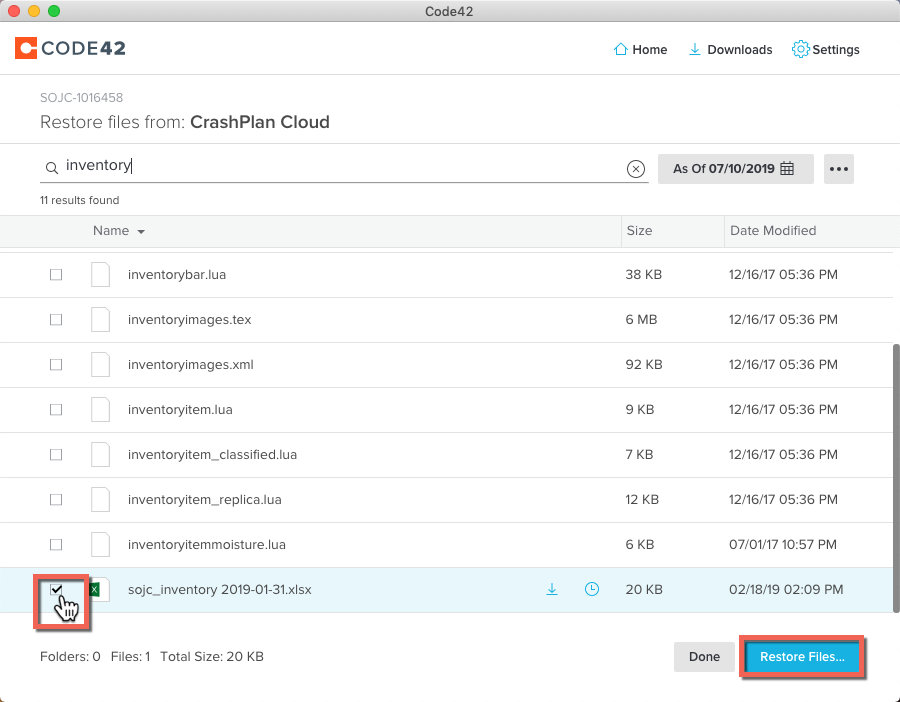Select inventoryitem_replica.lua checkbox
Image resolution: width=900 pixels, height=702 pixels.
[56, 499]
